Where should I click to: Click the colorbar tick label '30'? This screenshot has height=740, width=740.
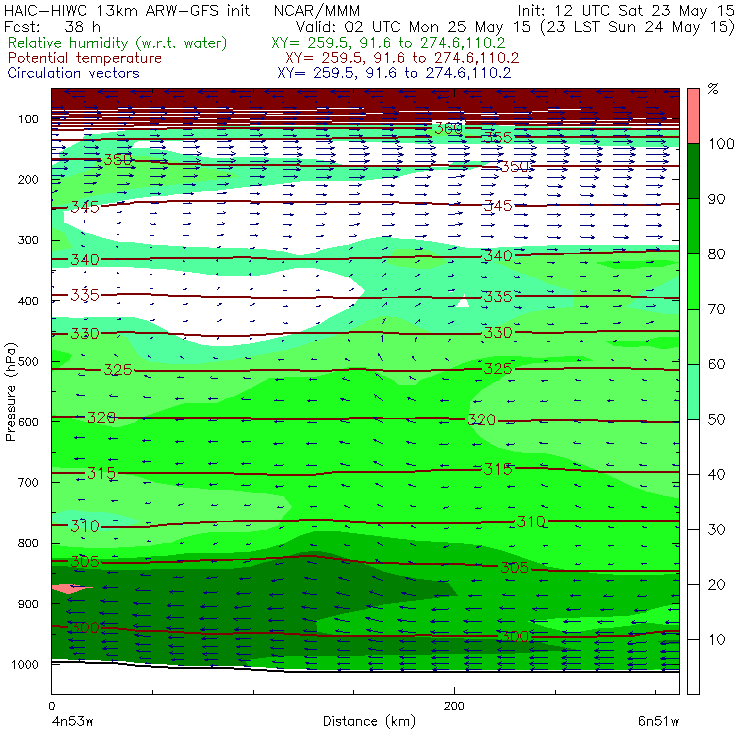point(716,530)
